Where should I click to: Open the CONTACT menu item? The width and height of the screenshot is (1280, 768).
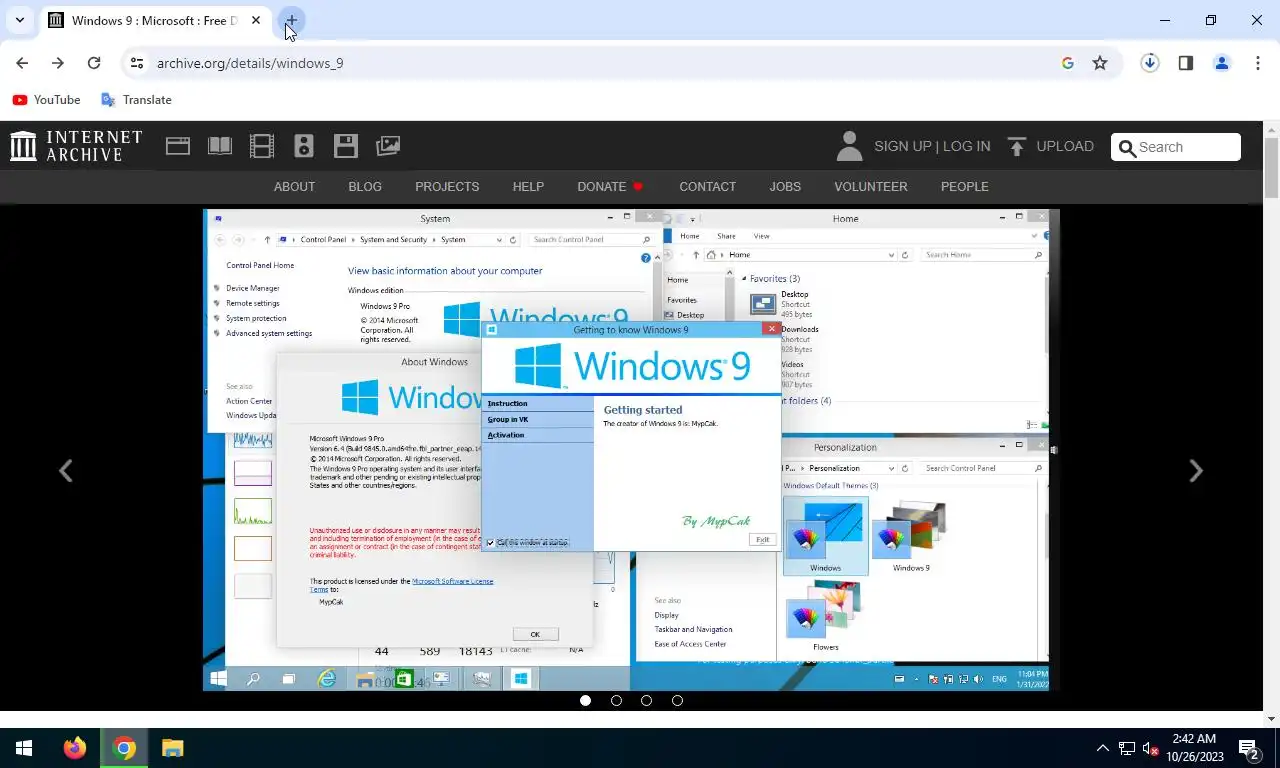pyautogui.click(x=707, y=187)
